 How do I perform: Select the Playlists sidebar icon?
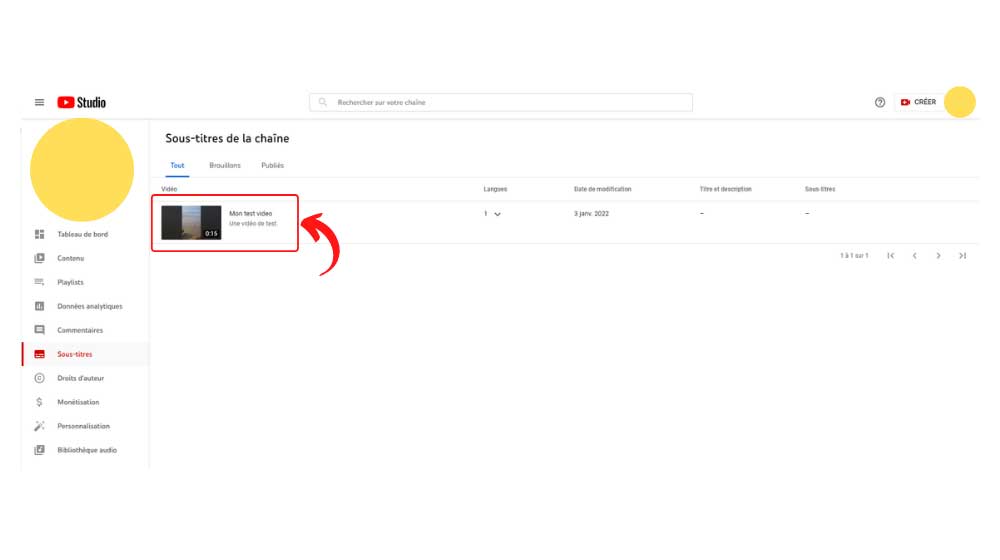[40, 282]
